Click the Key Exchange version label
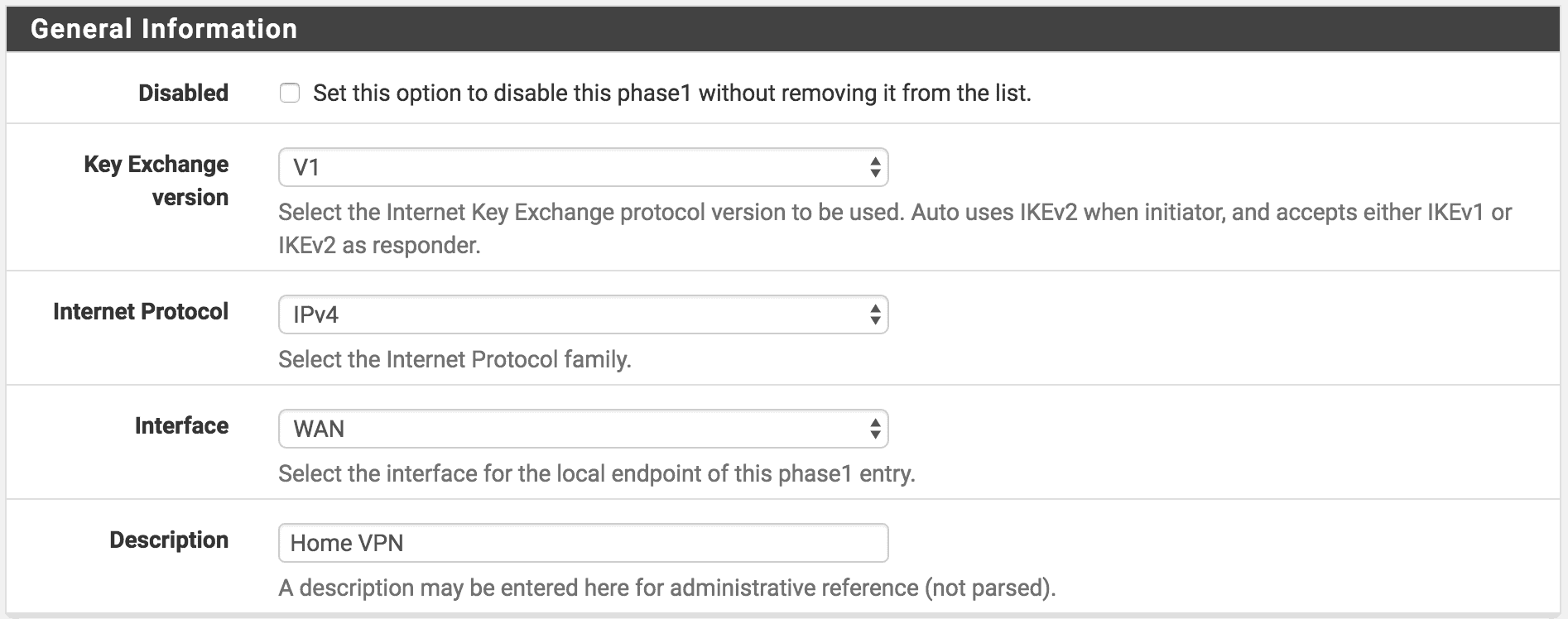The width and height of the screenshot is (1568, 619). [x=156, y=180]
